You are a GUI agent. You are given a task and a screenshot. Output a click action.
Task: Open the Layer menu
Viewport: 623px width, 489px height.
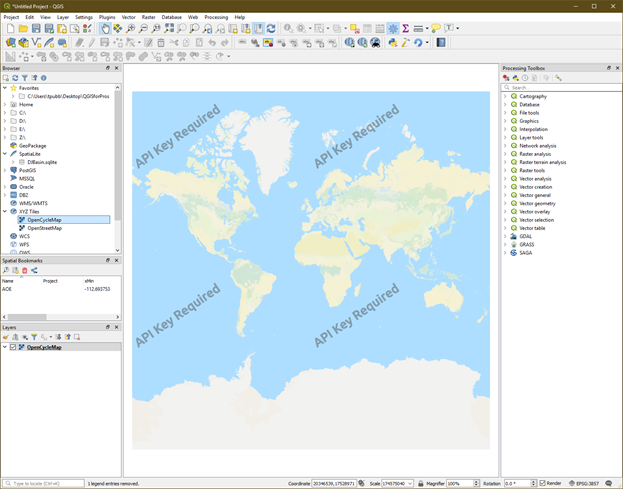pyautogui.click(x=63, y=17)
